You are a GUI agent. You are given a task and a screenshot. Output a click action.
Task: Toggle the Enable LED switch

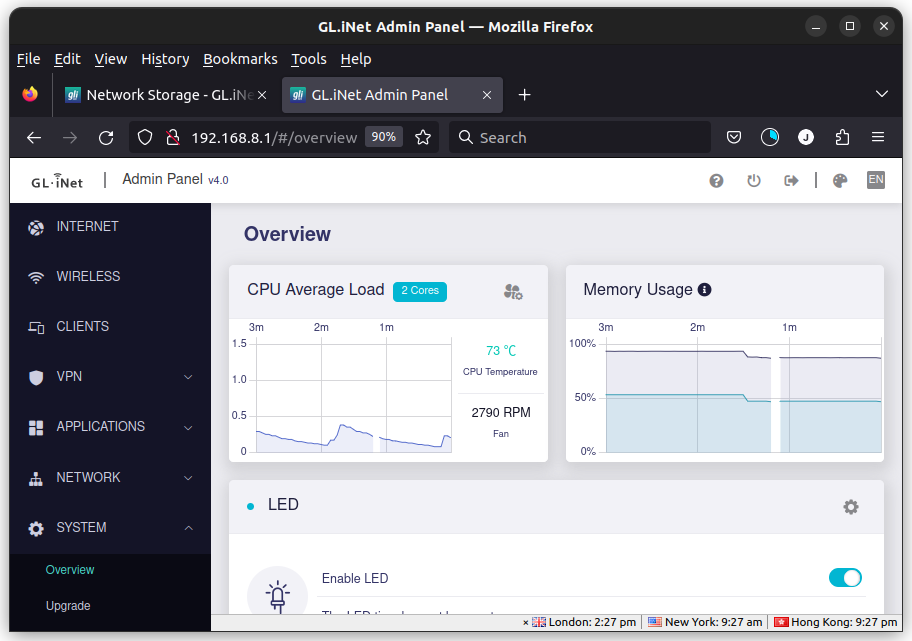(x=845, y=578)
